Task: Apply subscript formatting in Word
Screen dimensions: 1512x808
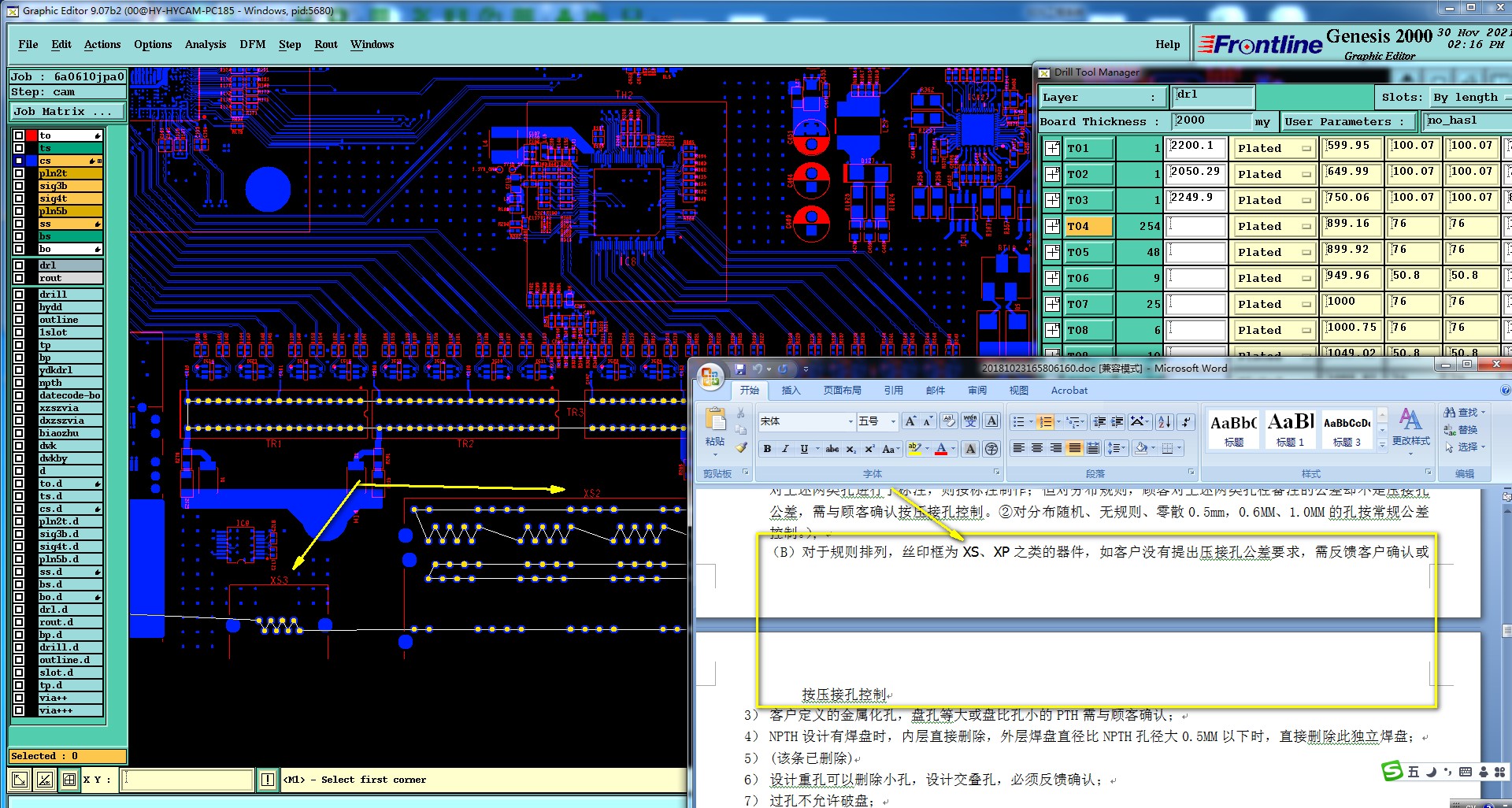Action: pos(850,449)
